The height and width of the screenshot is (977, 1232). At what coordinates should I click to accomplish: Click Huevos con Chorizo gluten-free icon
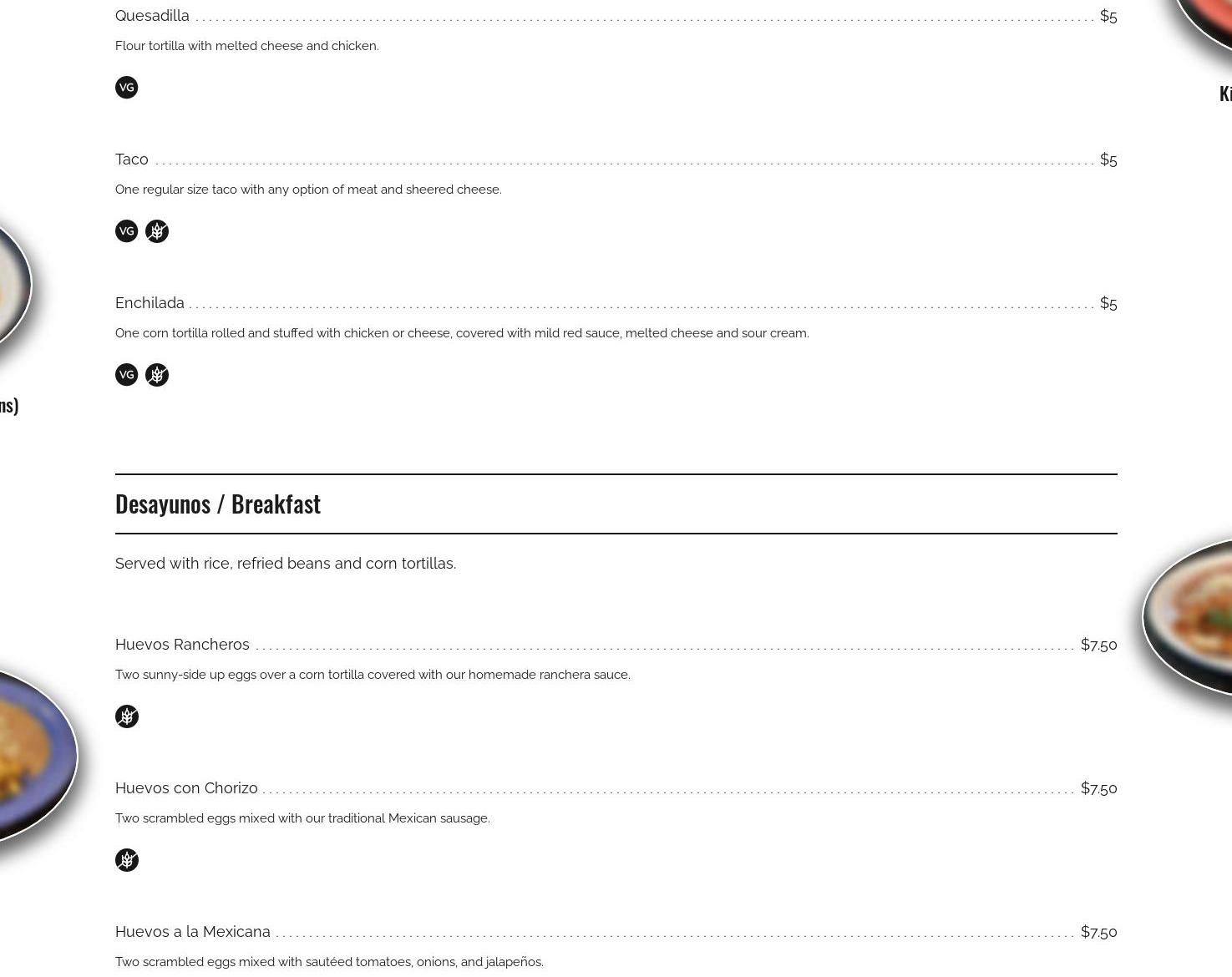pos(127,860)
